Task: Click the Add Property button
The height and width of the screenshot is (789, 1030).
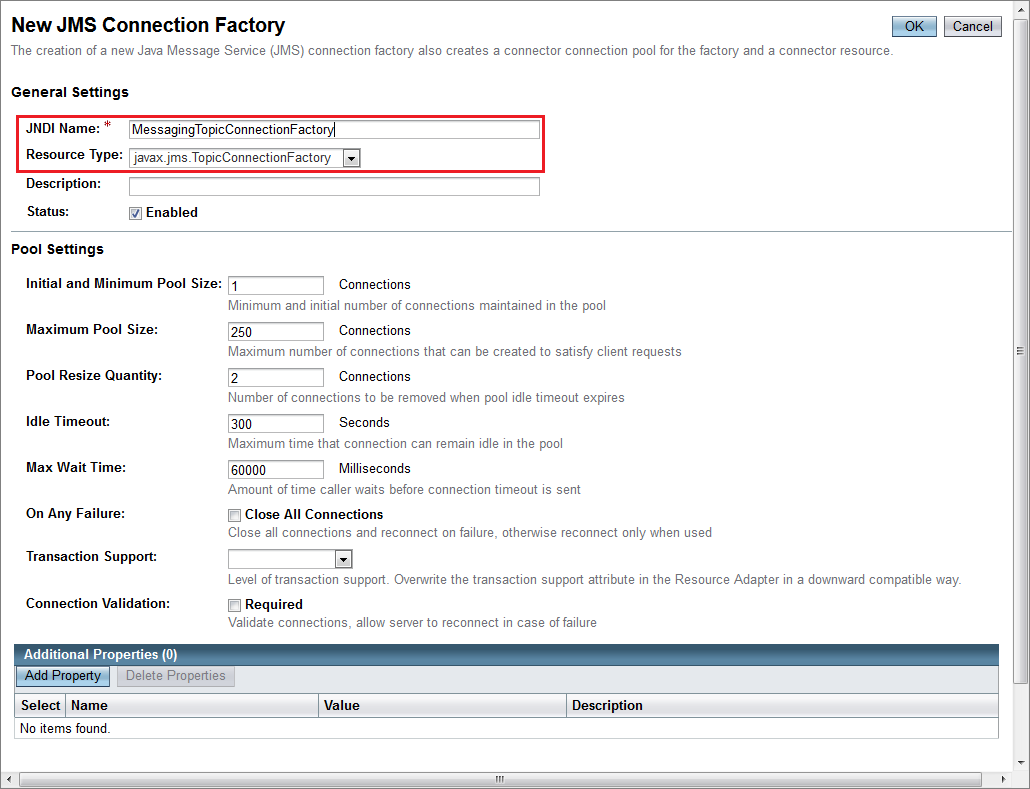Action: [63, 676]
